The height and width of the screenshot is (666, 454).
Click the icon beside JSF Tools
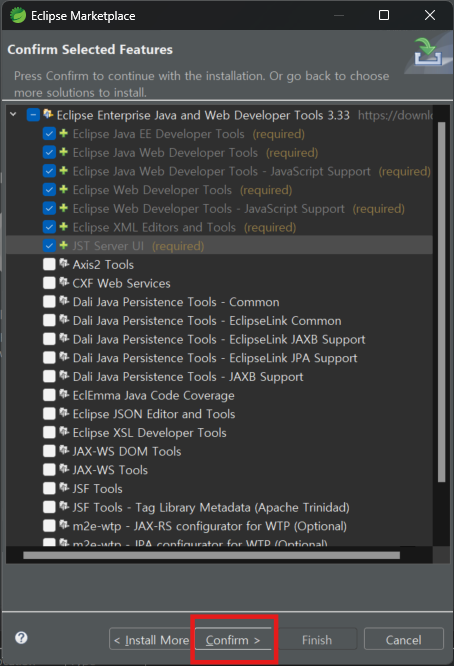[x=64, y=488]
